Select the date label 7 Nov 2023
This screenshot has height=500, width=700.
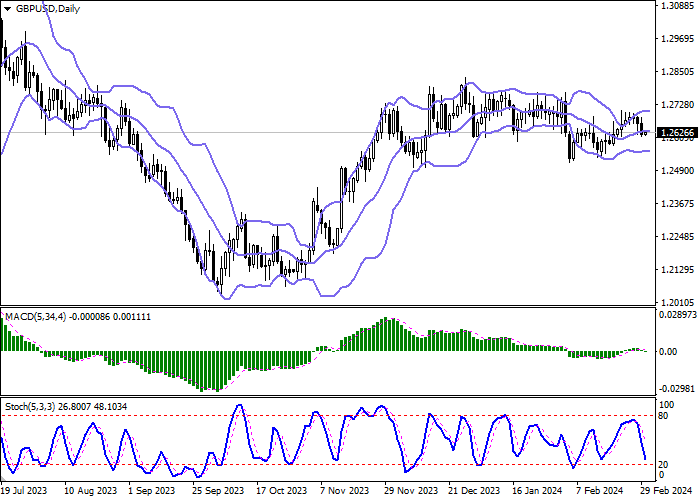(x=344, y=491)
